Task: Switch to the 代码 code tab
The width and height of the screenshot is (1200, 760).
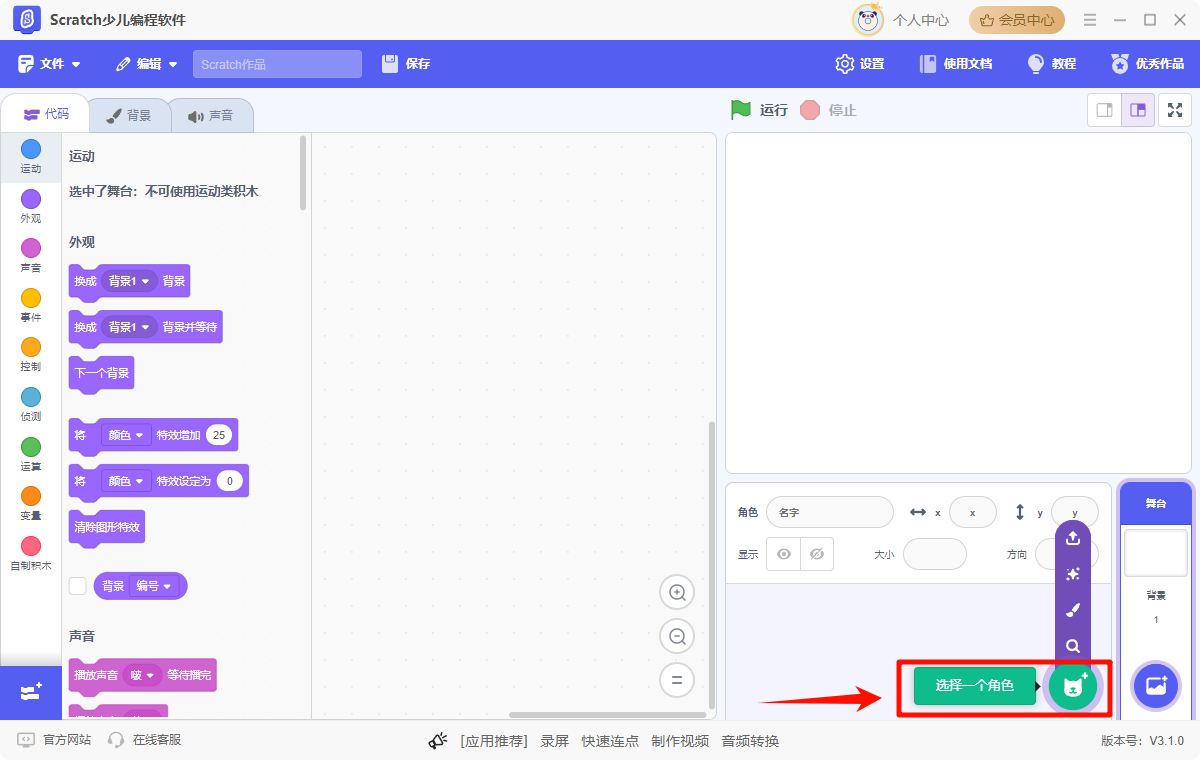Action: [x=46, y=114]
